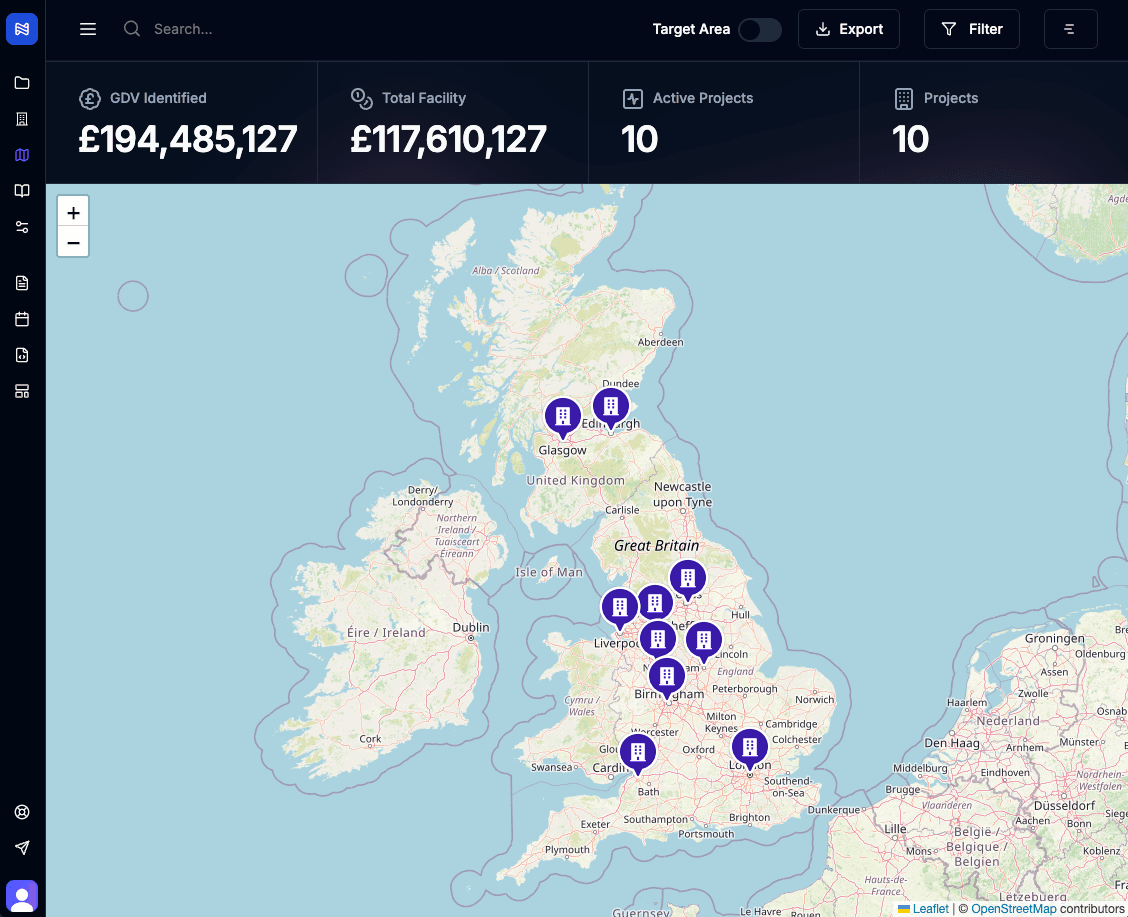
Task: Click the Active Projects activity icon
Action: (x=632, y=99)
